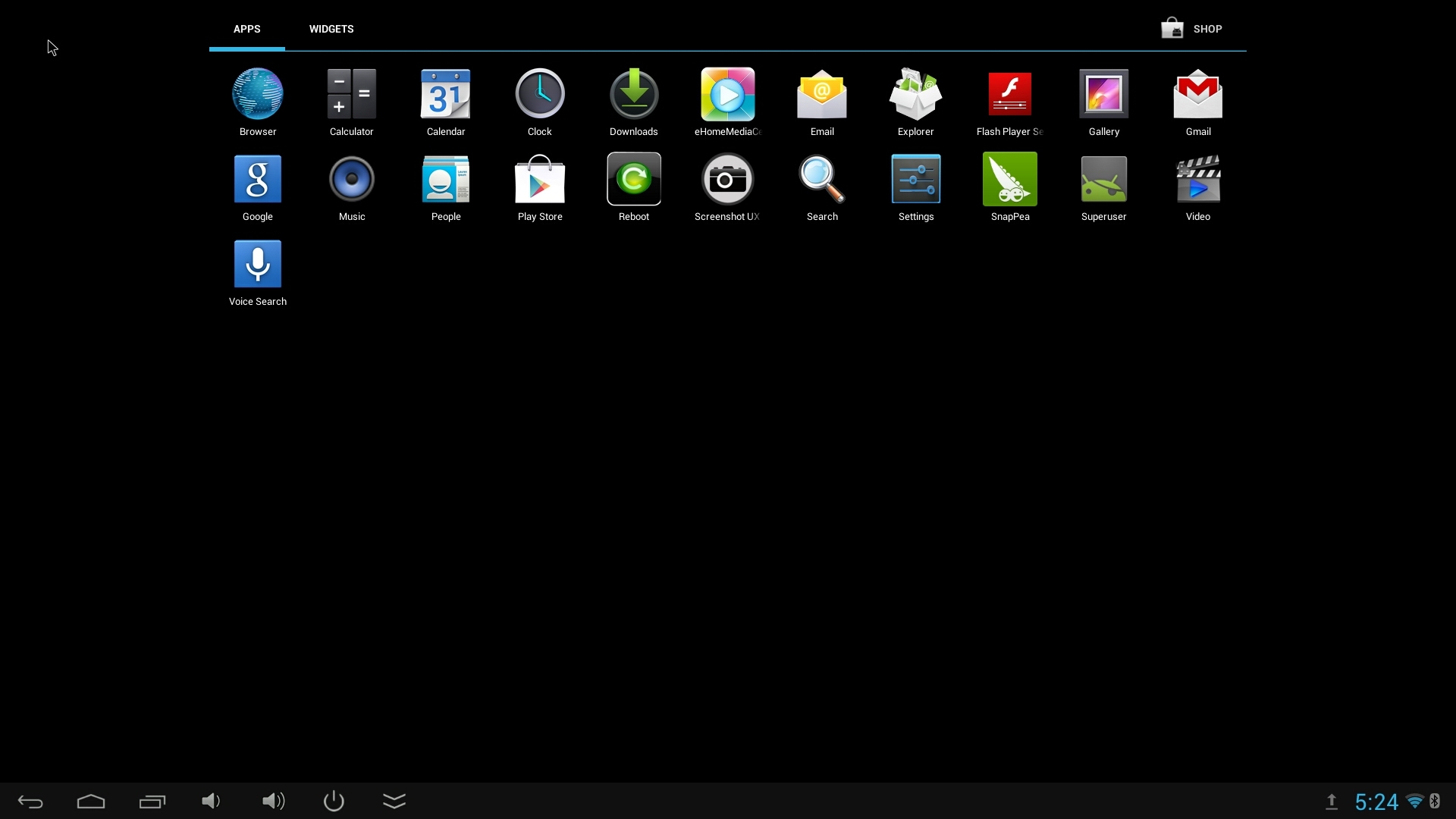Image resolution: width=1456 pixels, height=819 pixels.
Task: Tap the volume down button
Action: (x=211, y=800)
